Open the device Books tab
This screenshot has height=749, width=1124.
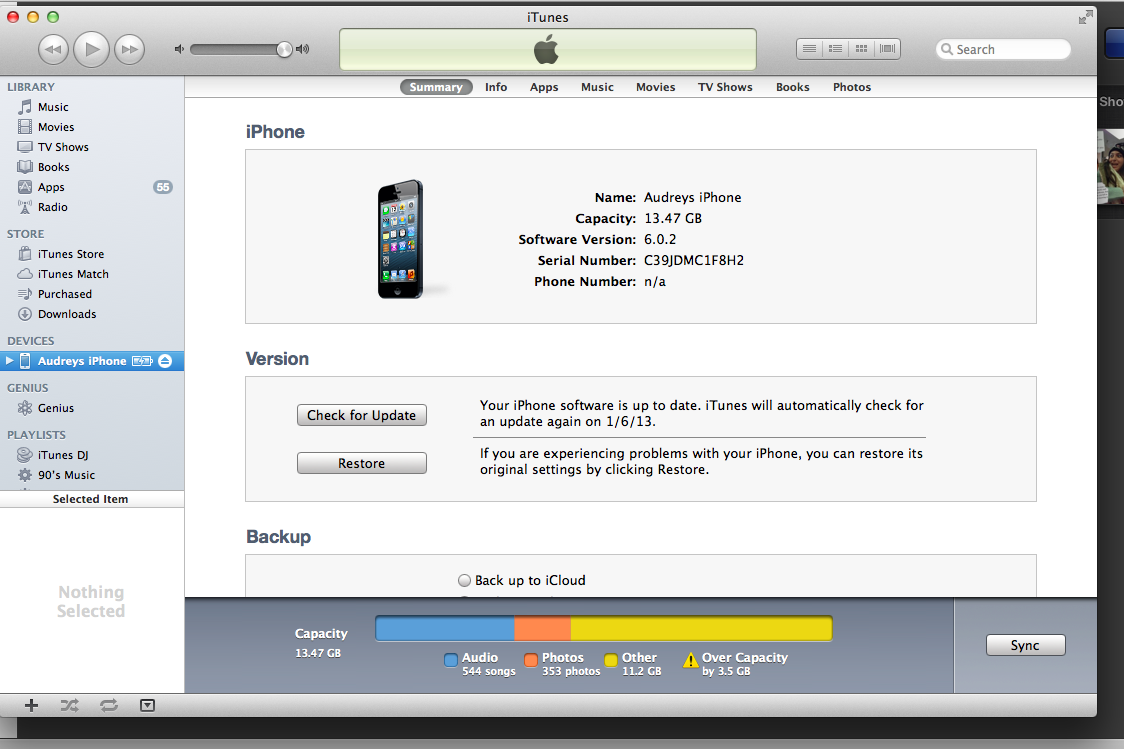tap(793, 87)
